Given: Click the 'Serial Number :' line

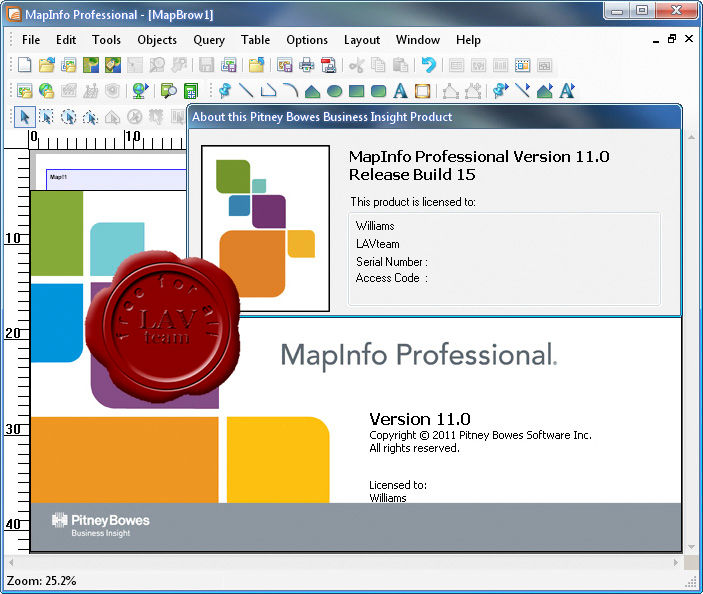Looking at the screenshot, I should [392, 262].
